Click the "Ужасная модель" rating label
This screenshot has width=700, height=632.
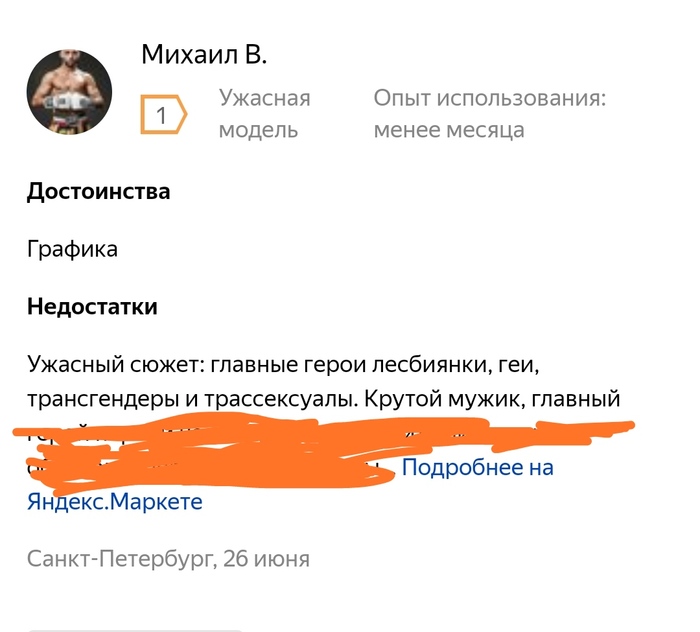(264, 114)
